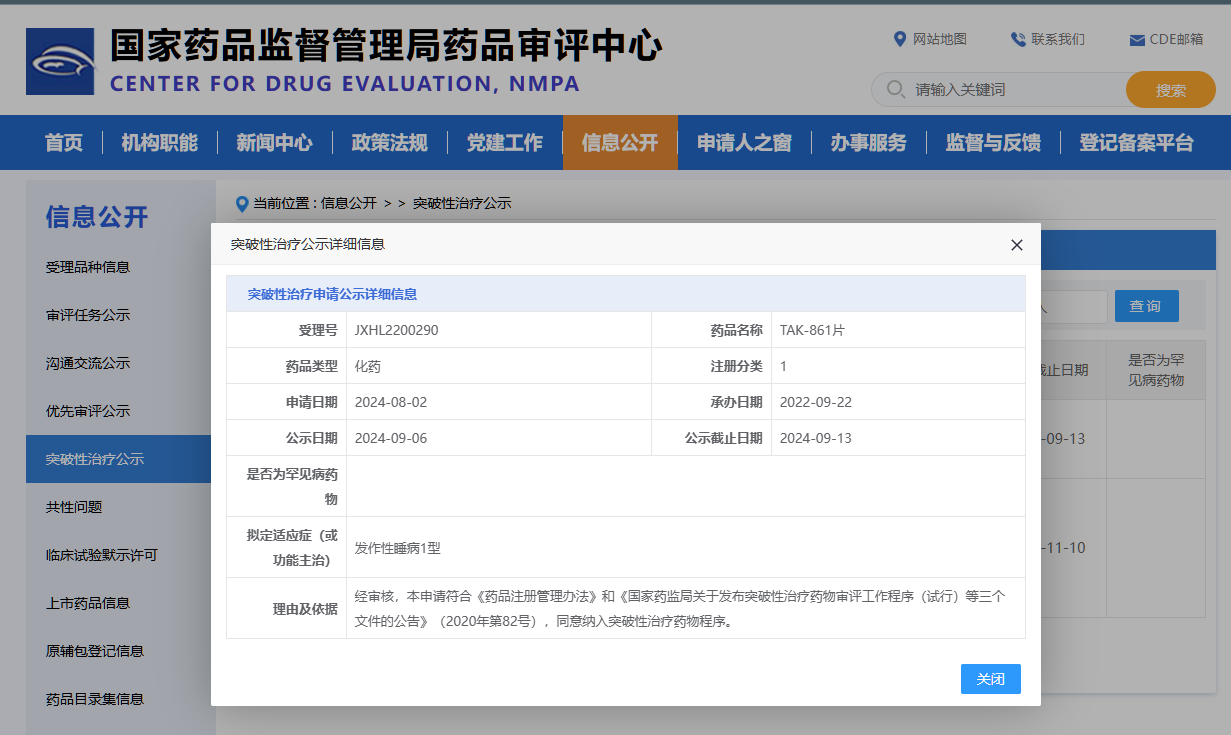This screenshot has height=735, width=1231.
Task: Open the 机构职能 navigation item
Action: point(160,143)
